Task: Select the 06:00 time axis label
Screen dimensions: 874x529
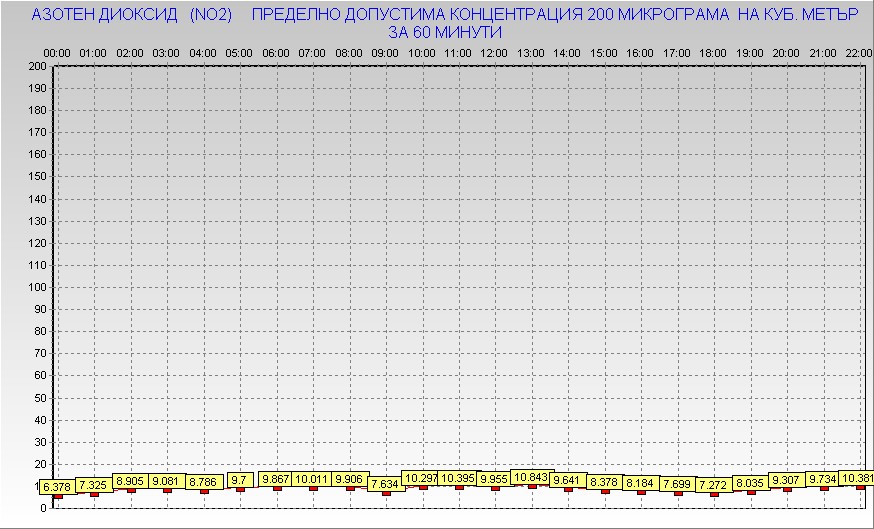Action: [276, 53]
